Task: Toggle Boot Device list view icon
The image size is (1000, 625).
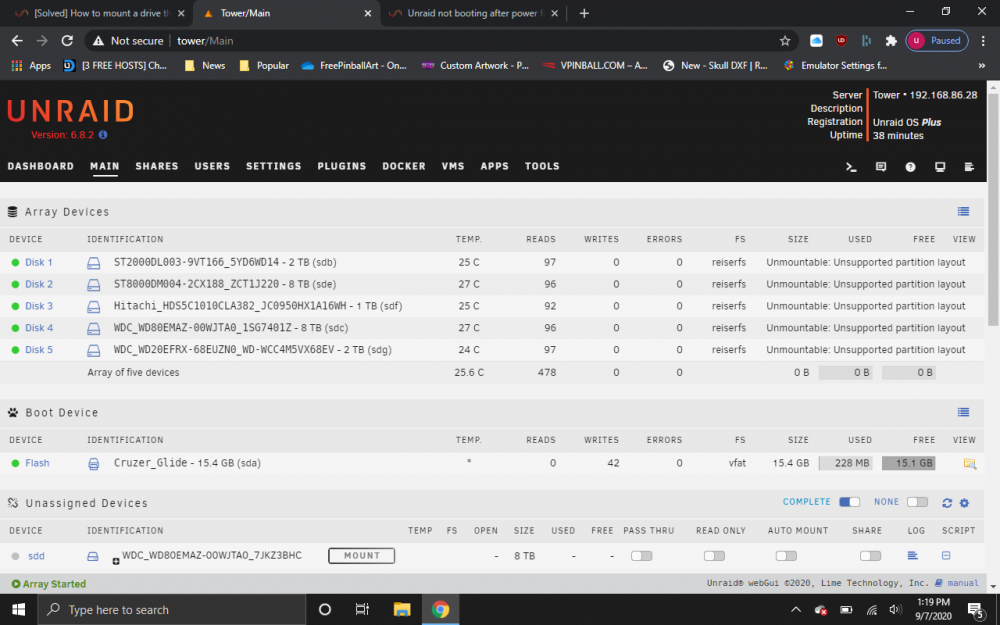Action: (963, 413)
